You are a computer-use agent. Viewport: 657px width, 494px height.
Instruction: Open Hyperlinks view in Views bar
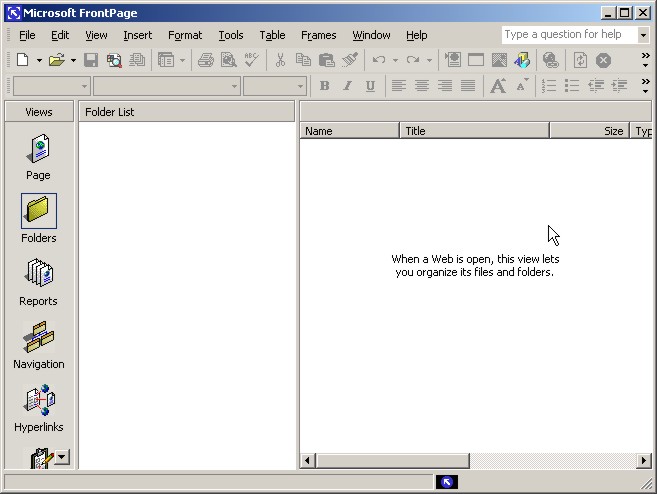point(39,409)
